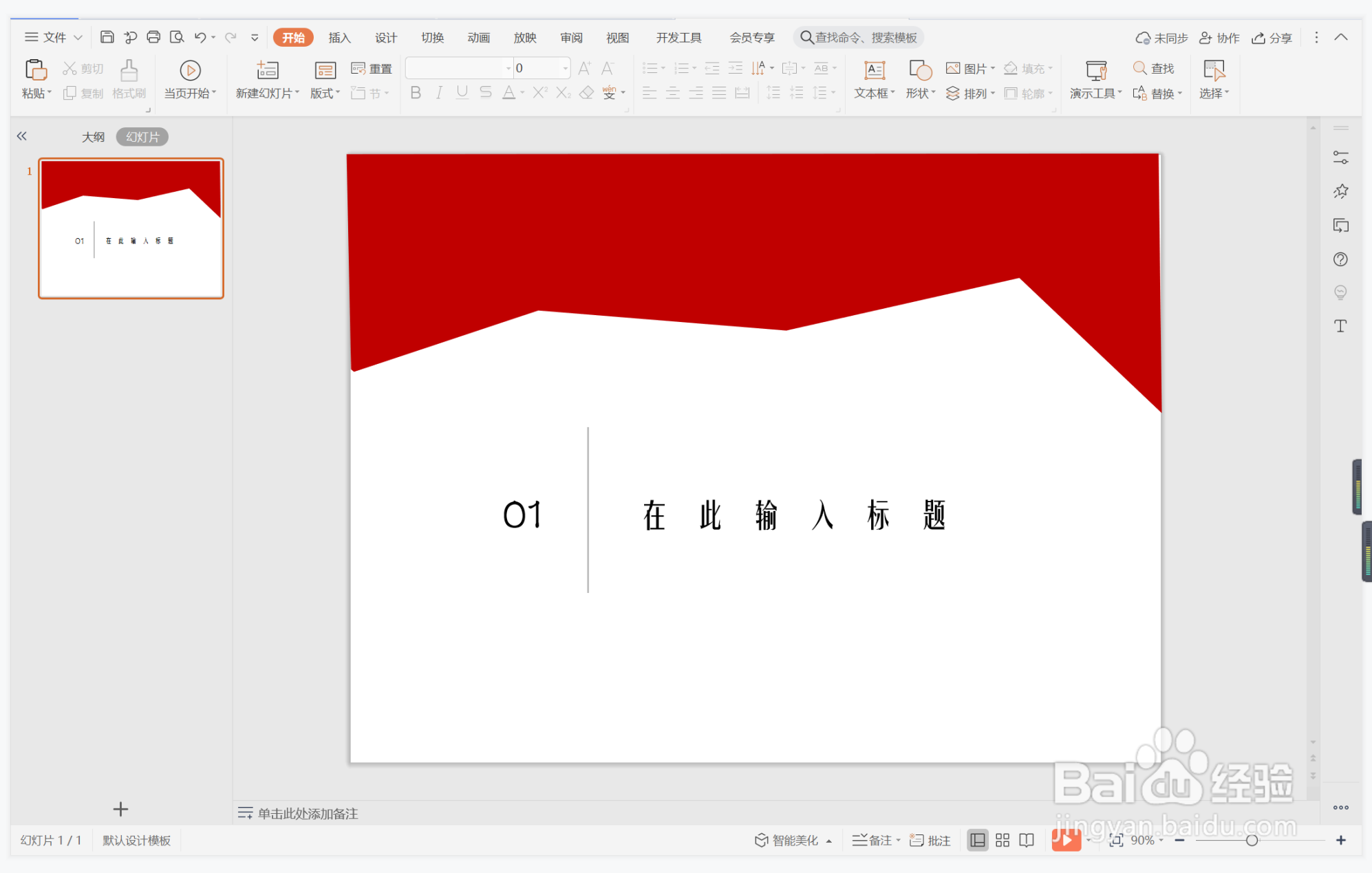Toggle bold formatting

(x=415, y=92)
